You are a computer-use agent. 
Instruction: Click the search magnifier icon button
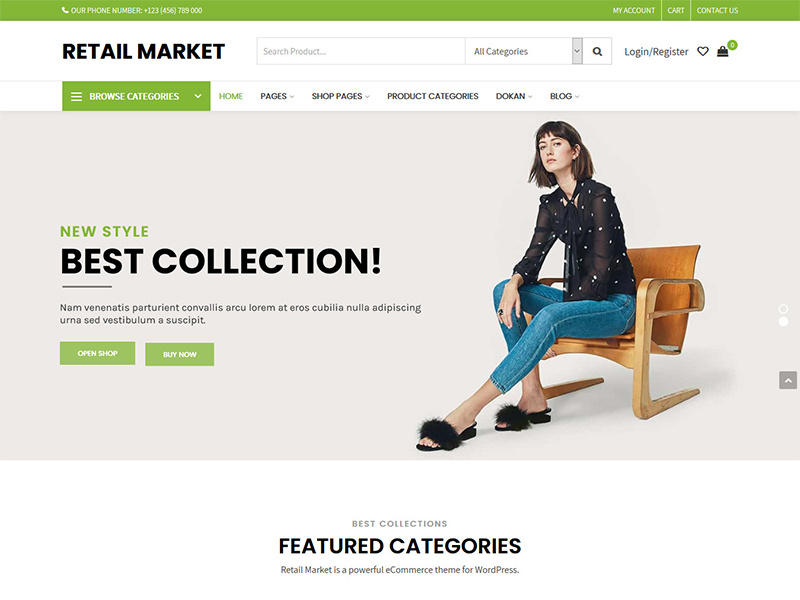597,52
